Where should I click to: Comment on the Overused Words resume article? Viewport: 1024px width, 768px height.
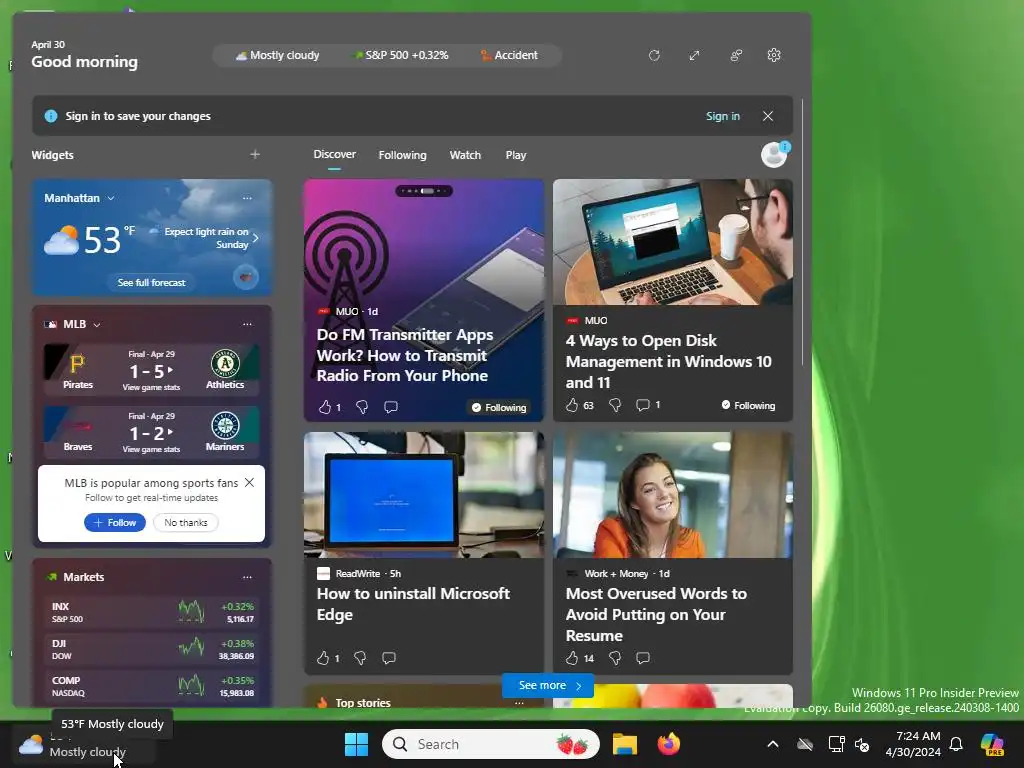tap(643, 658)
